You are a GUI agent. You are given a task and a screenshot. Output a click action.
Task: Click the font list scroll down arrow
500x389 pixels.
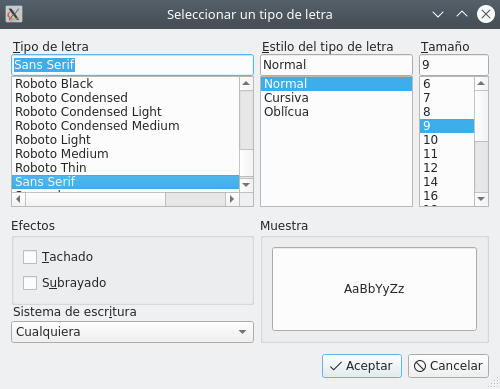click(246, 184)
